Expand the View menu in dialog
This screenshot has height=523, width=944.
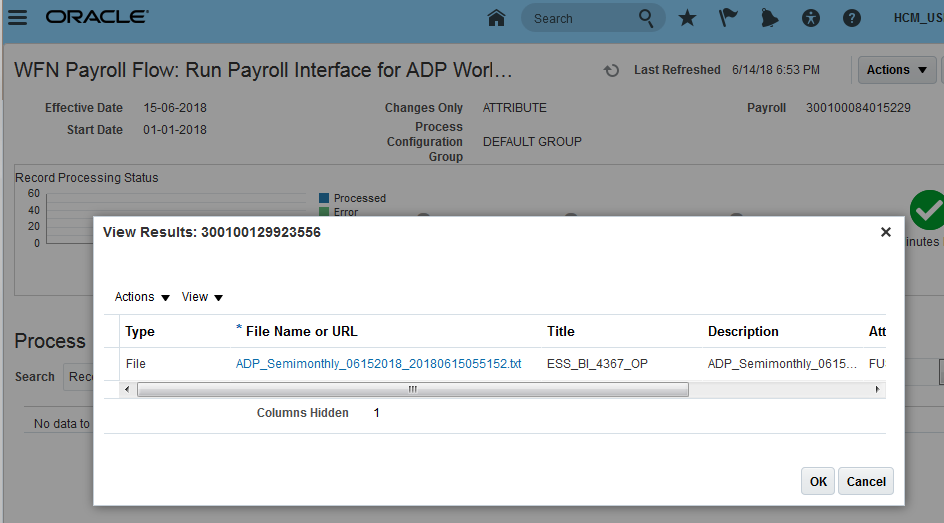(202, 297)
